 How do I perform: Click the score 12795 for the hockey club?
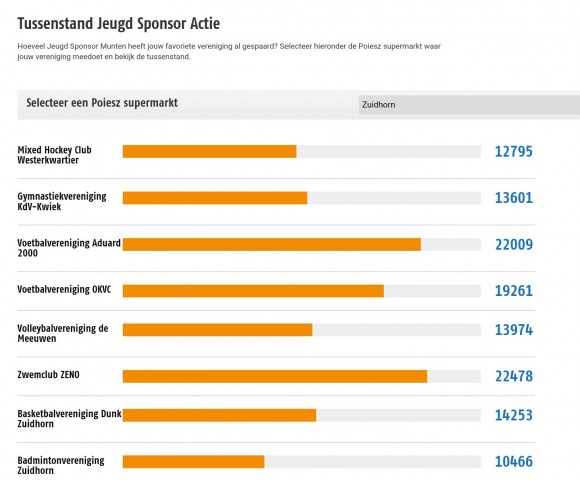(514, 152)
